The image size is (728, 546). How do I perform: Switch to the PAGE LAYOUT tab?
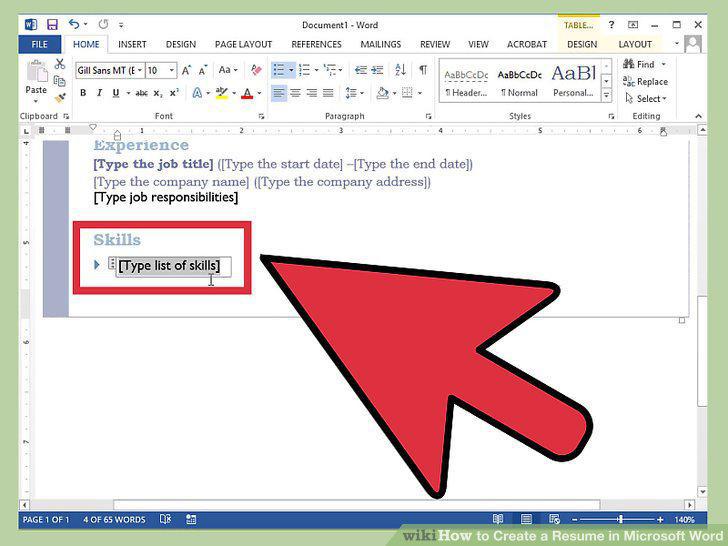pos(243,45)
